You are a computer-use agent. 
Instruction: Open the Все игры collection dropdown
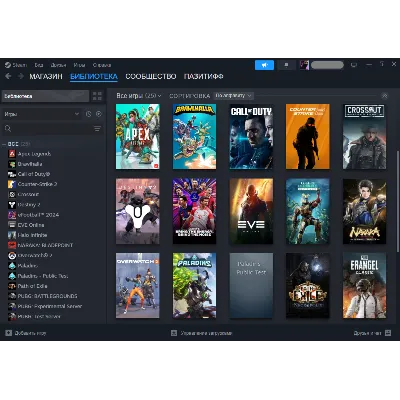139,96
